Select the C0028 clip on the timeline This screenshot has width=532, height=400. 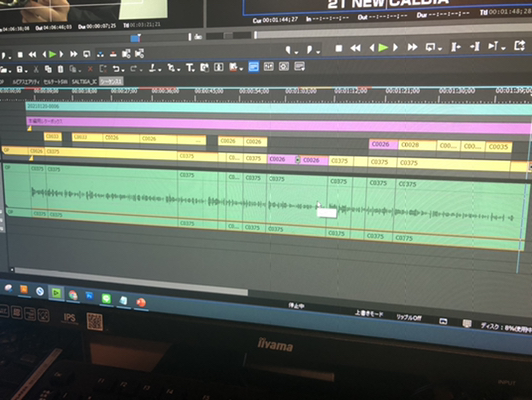coord(417,145)
